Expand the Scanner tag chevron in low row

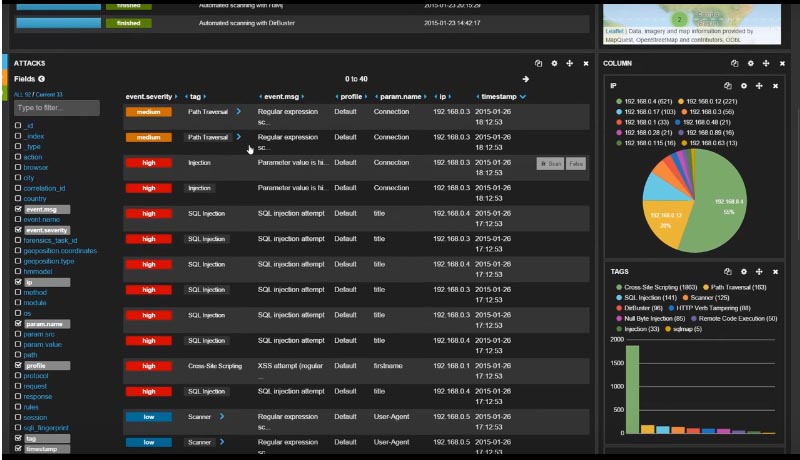pos(221,416)
